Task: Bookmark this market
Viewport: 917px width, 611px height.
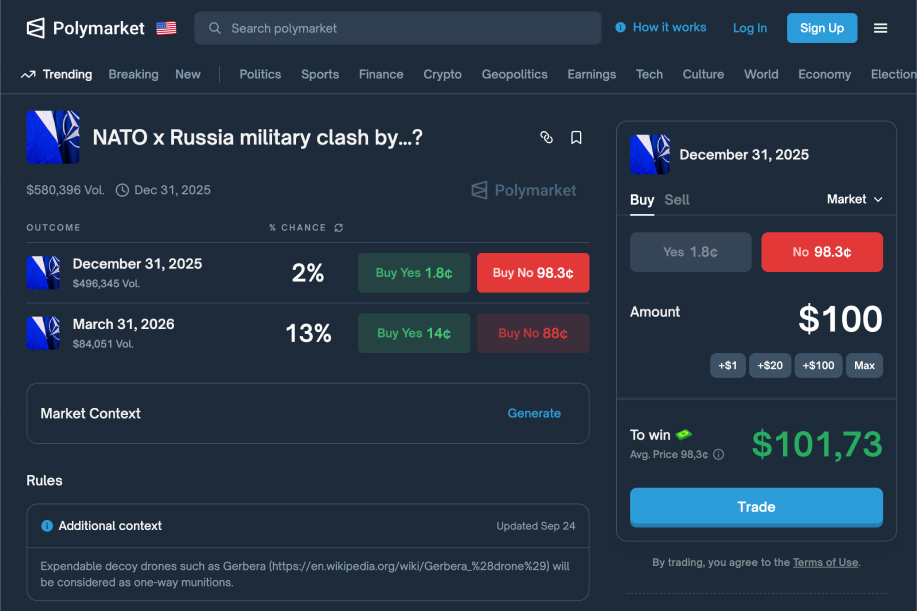Action: click(x=576, y=138)
